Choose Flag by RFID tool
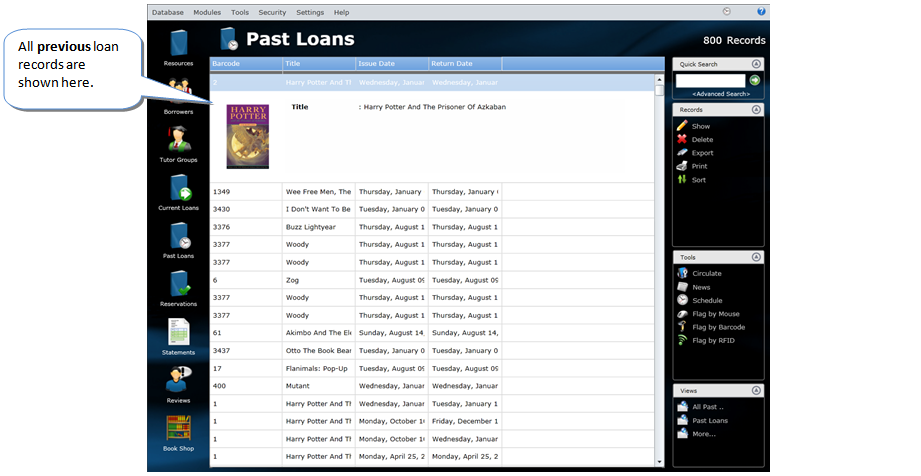 point(713,340)
